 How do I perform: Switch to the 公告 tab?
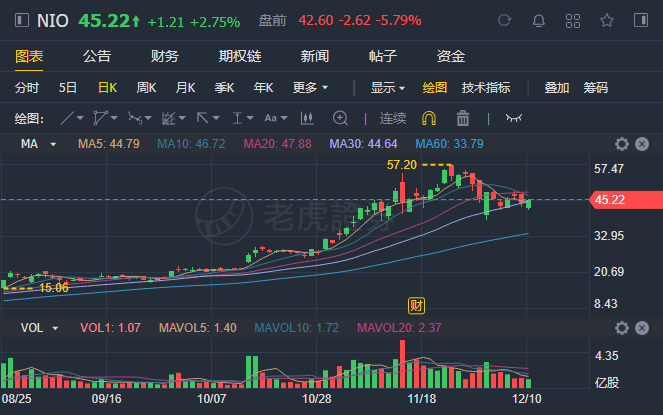click(97, 56)
